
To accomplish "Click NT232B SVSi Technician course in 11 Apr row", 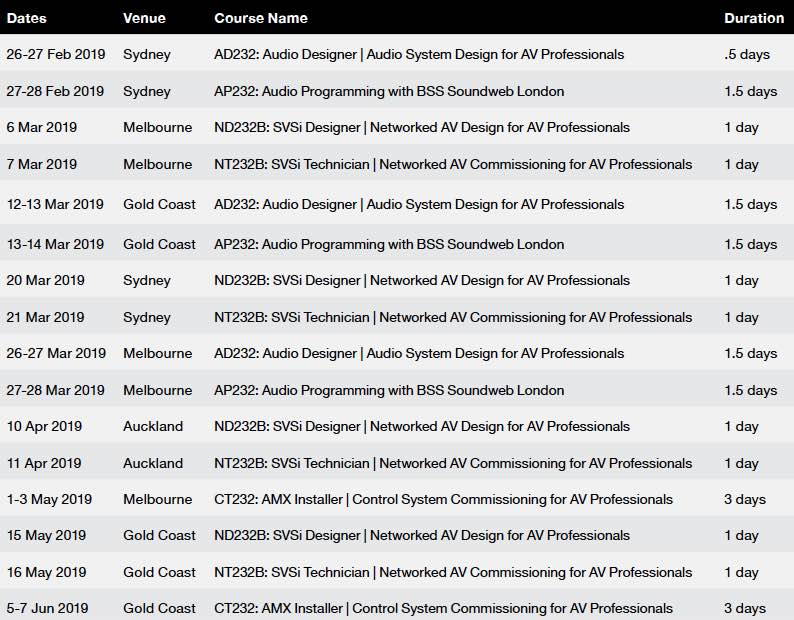I will tap(453, 463).
